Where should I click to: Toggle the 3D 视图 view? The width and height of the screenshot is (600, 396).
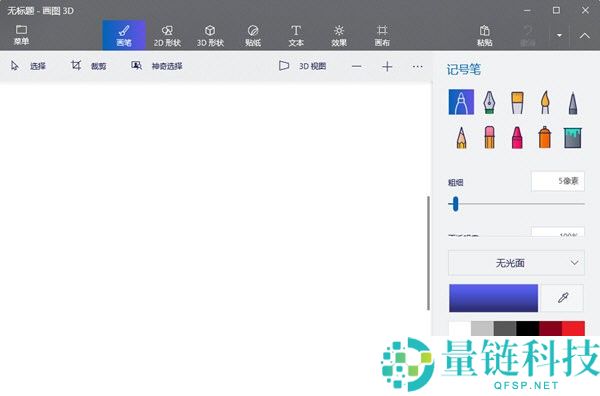click(302, 66)
